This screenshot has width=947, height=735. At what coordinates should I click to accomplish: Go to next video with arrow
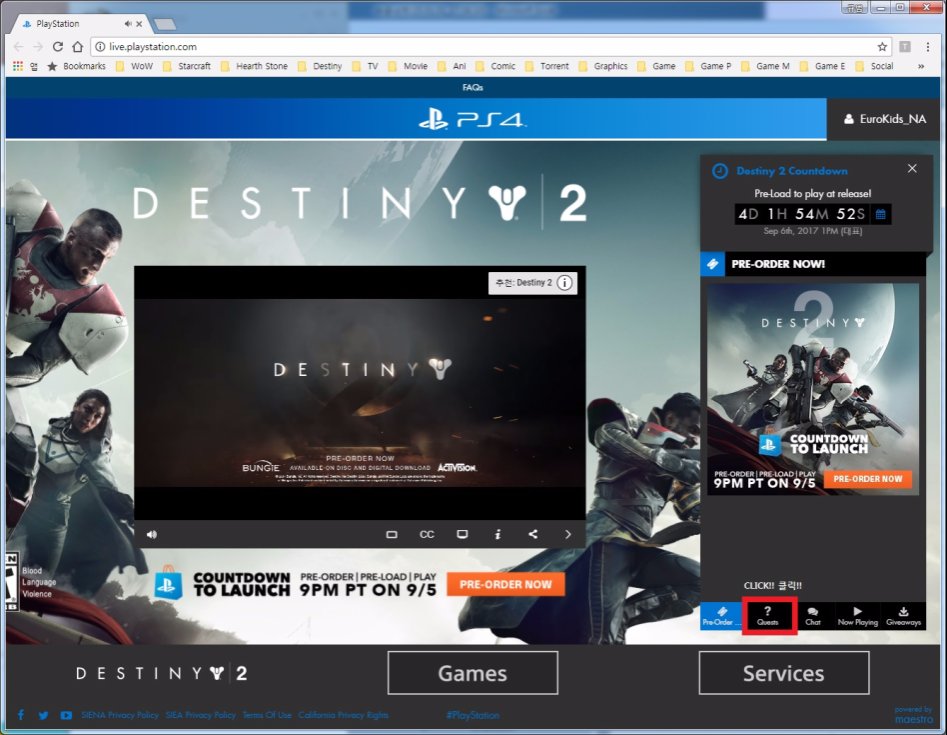[x=568, y=534]
